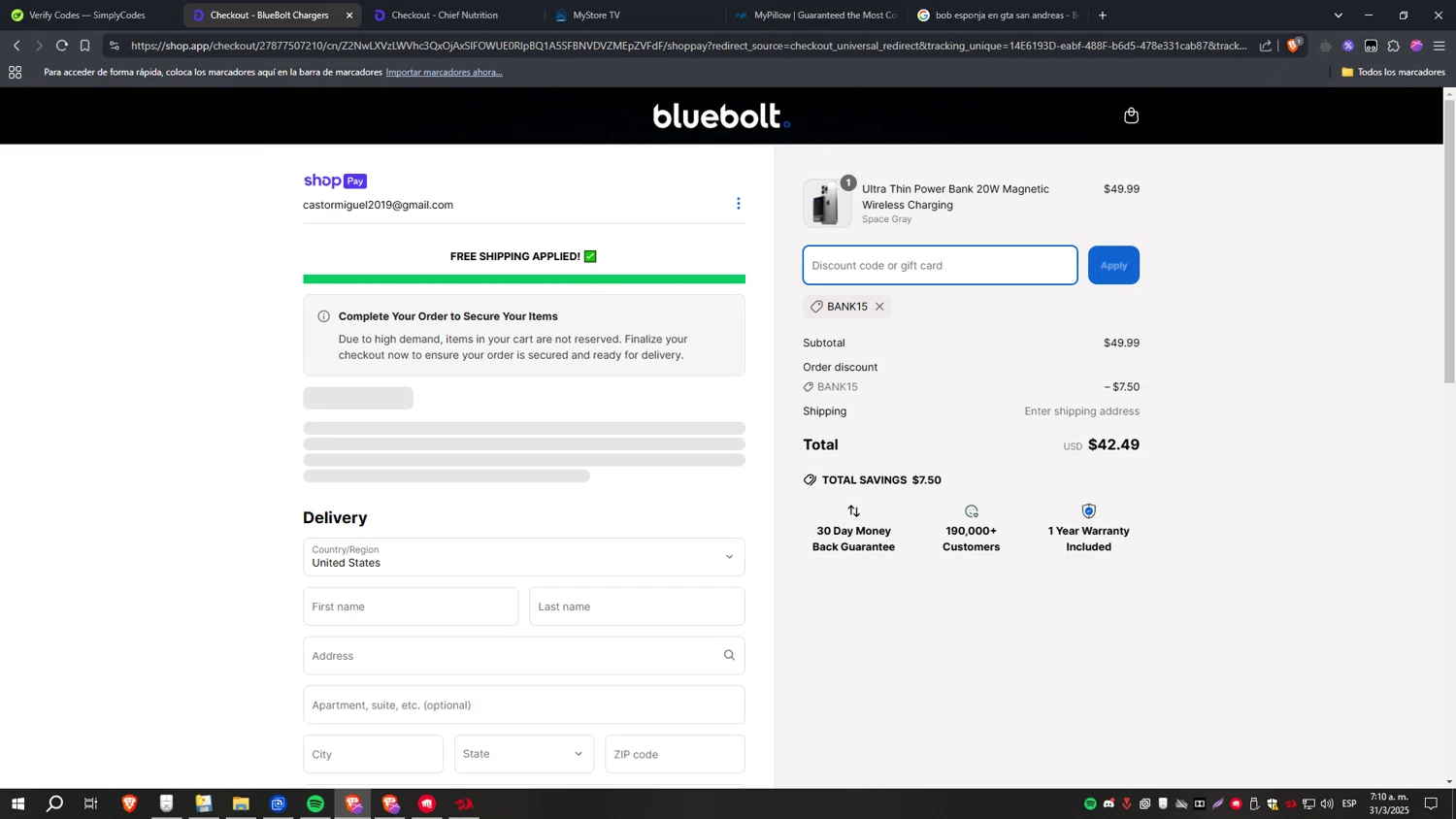Click the ZIP code field
The height and width of the screenshot is (819, 1456).
pyautogui.click(x=675, y=754)
